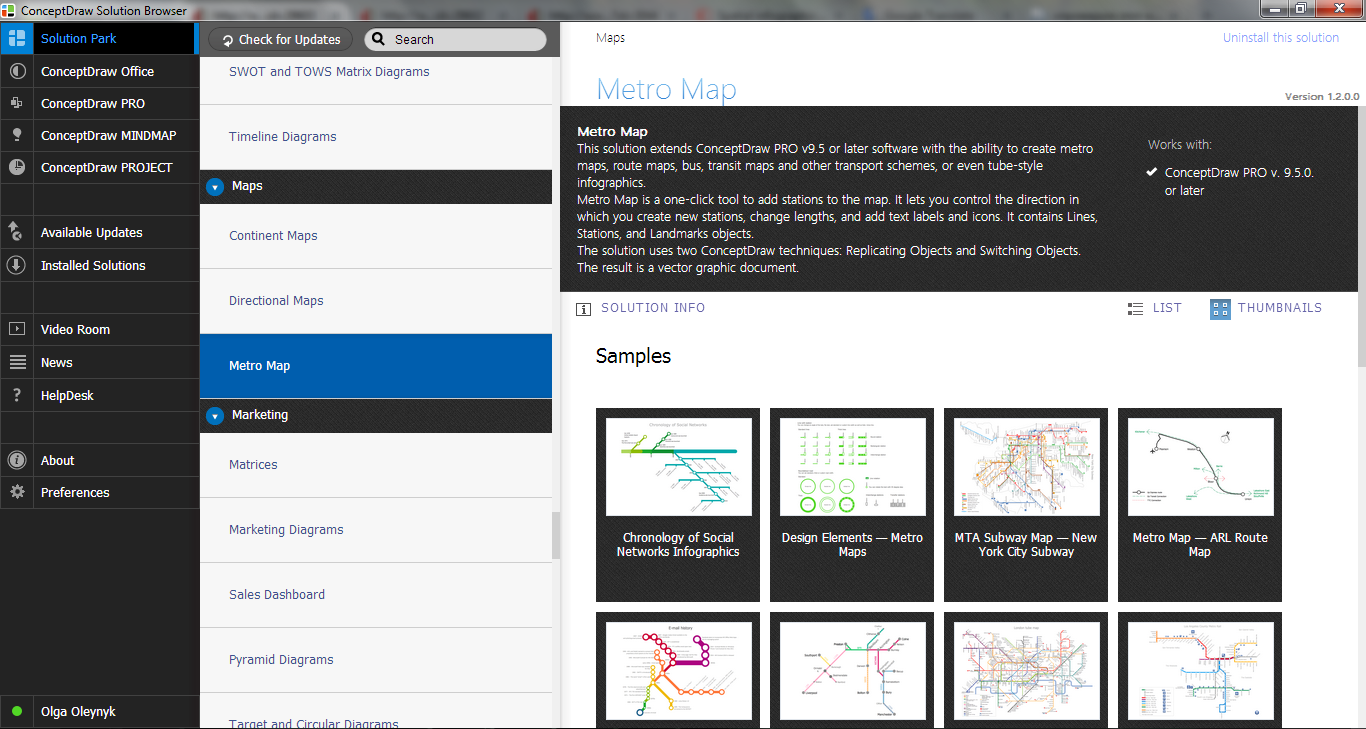This screenshot has height=729, width=1366.
Task: Click the ConceptDraw PRO icon
Action: 16,104
